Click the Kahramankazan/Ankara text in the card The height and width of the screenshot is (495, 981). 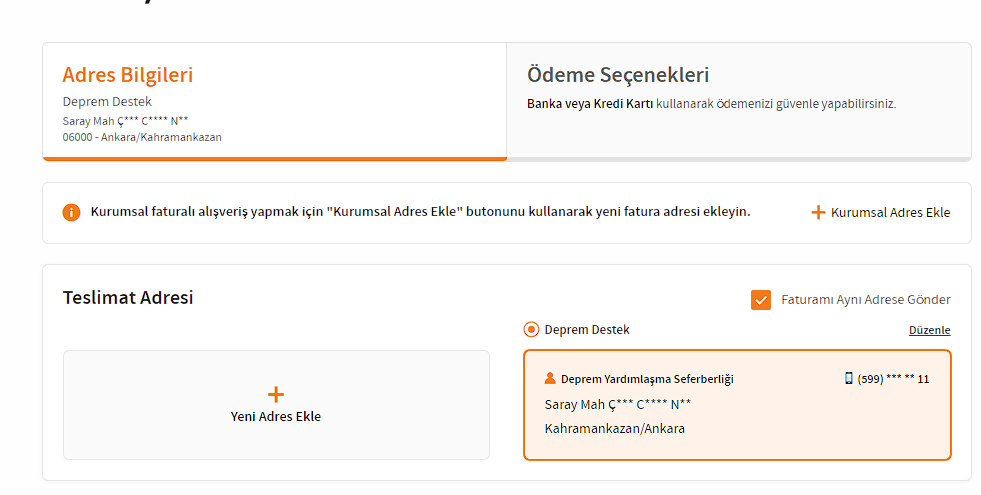click(615, 429)
